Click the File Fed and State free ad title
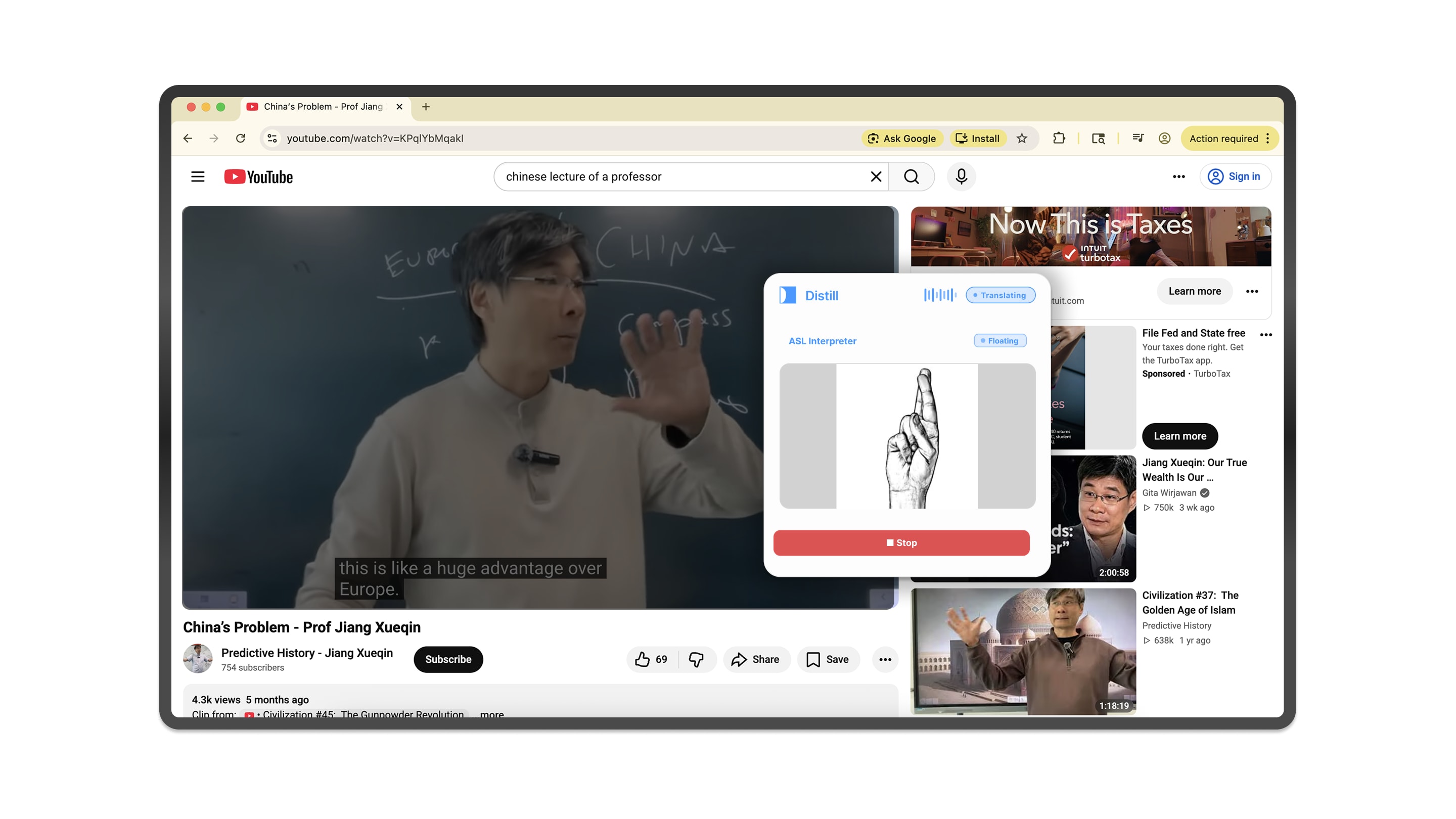The width and height of the screenshot is (1456, 819). (1193, 333)
